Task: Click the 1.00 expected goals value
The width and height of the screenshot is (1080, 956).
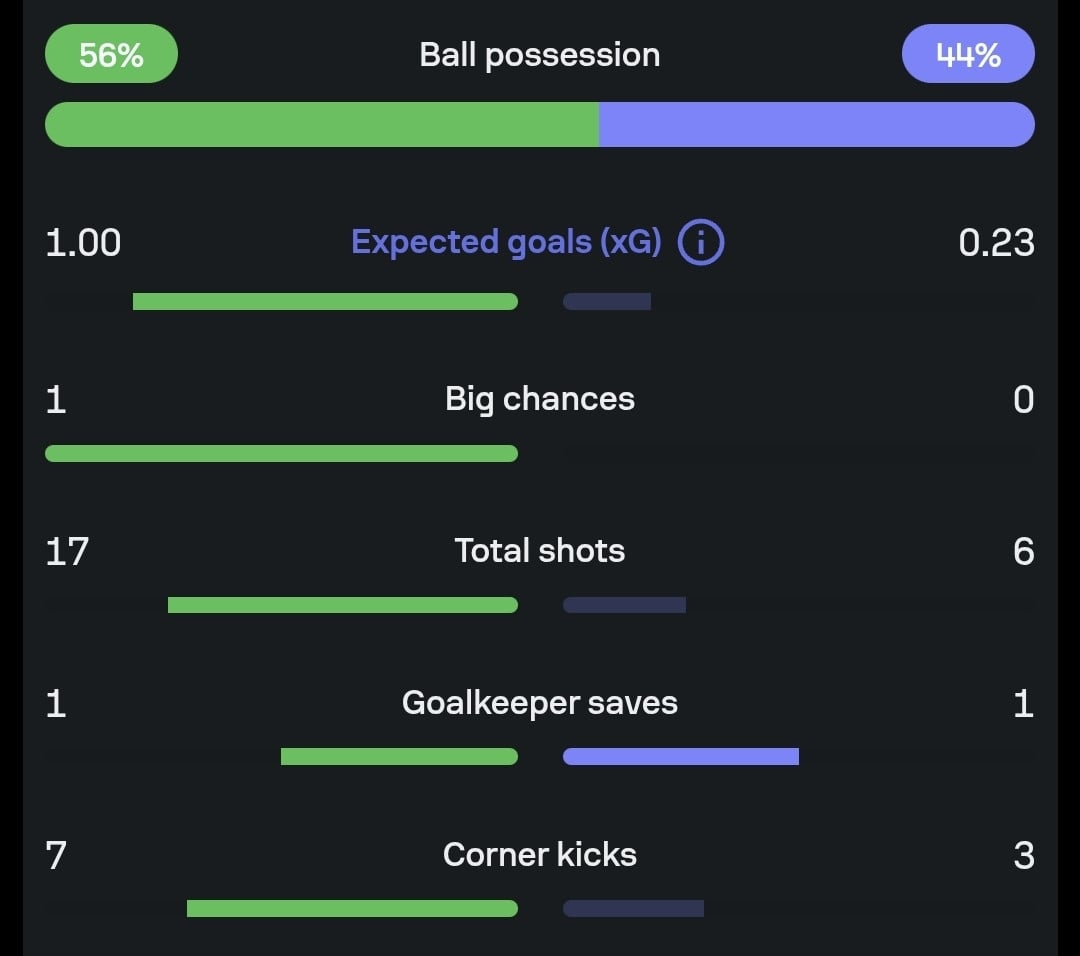Action: 83,243
